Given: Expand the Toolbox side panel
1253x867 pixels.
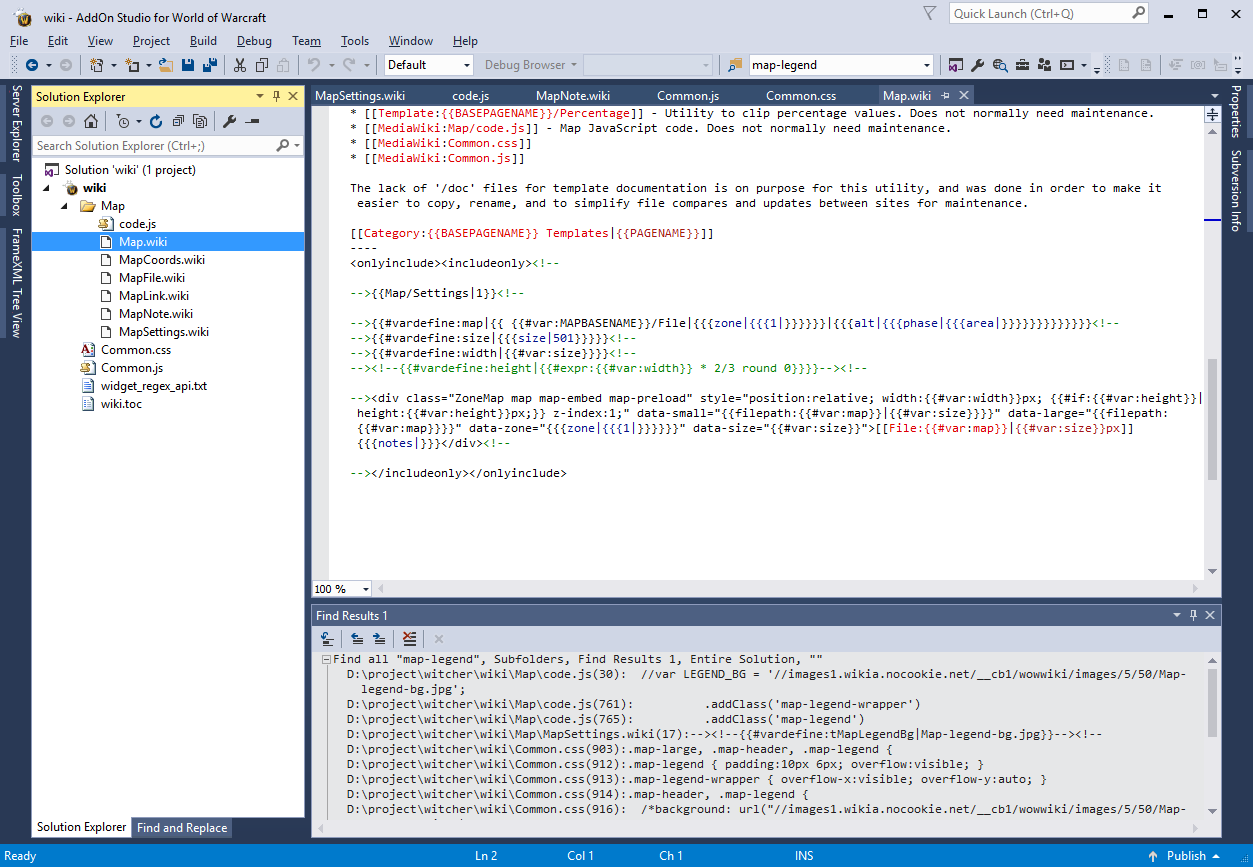Looking at the screenshot, I should click(x=16, y=195).
